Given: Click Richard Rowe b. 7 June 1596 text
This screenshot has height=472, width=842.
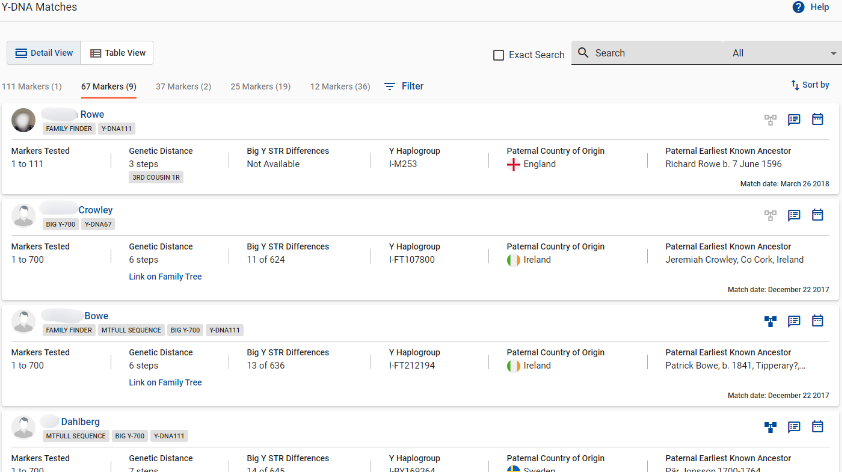Looking at the screenshot, I should tap(723, 164).
